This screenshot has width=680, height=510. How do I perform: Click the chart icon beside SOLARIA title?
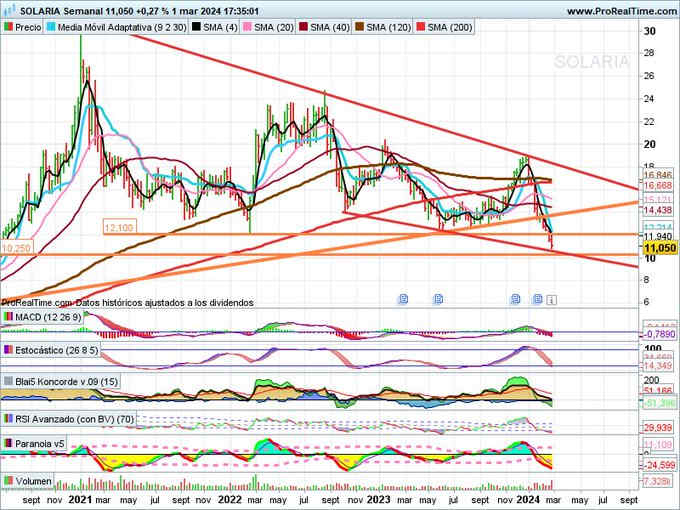click(9, 10)
